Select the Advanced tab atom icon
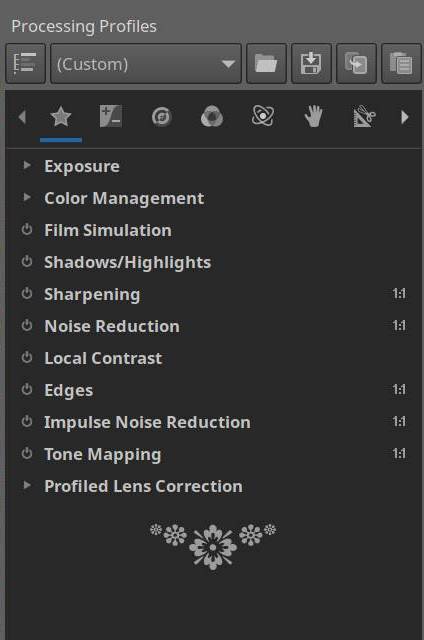424x640 pixels. (x=262, y=116)
